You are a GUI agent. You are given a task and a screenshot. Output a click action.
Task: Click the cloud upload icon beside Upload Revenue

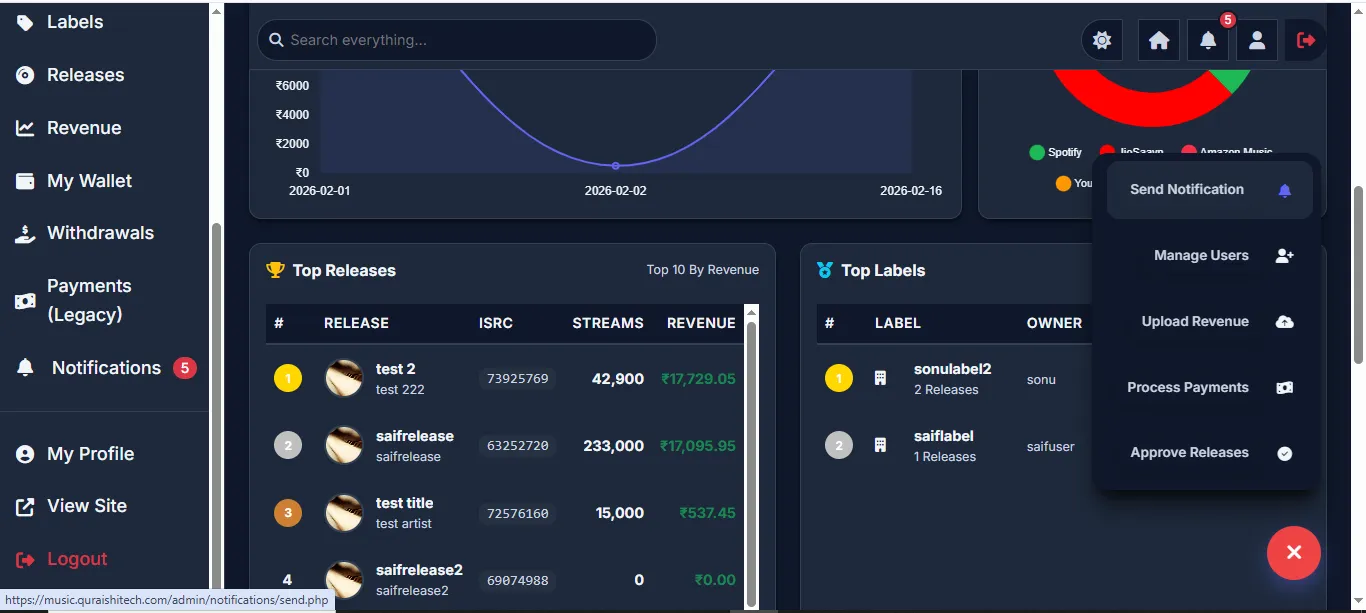(1285, 322)
